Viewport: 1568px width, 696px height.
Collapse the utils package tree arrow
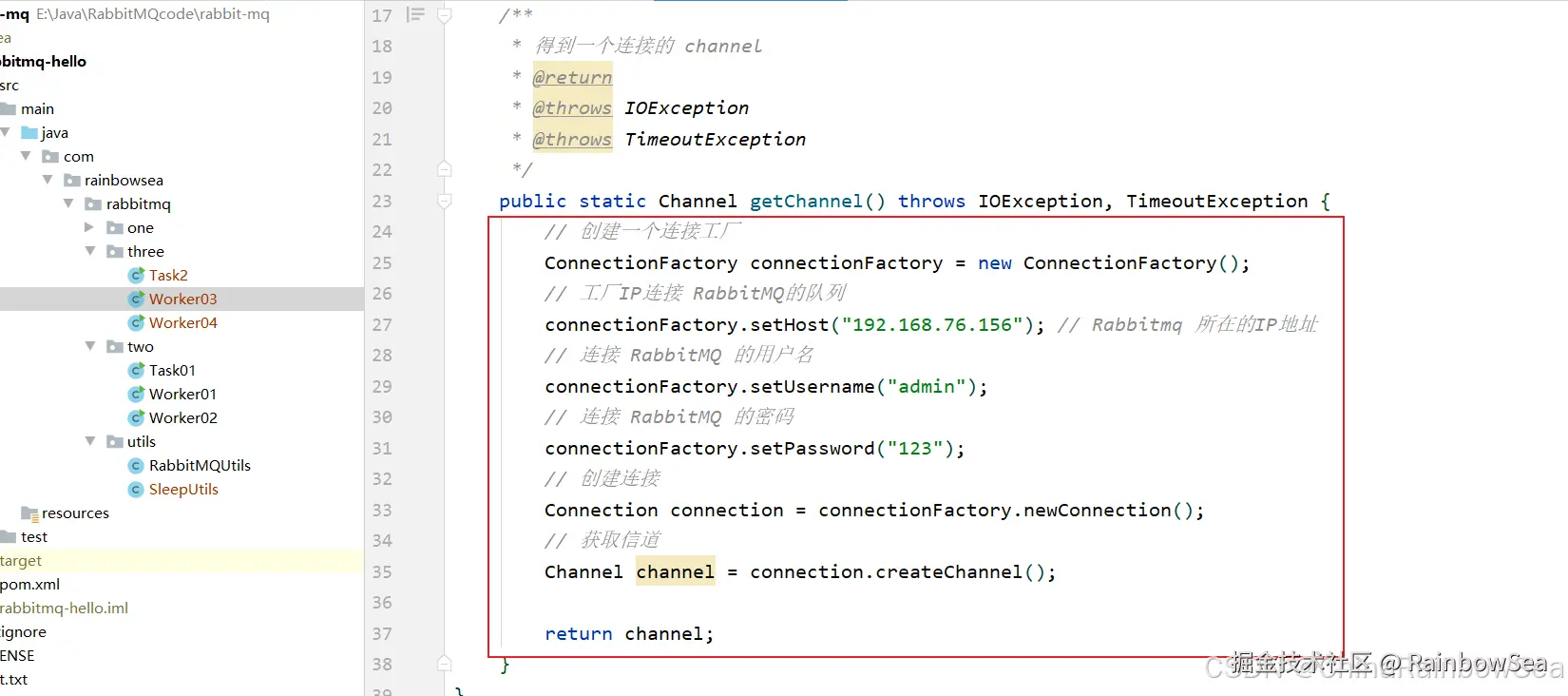pos(90,440)
